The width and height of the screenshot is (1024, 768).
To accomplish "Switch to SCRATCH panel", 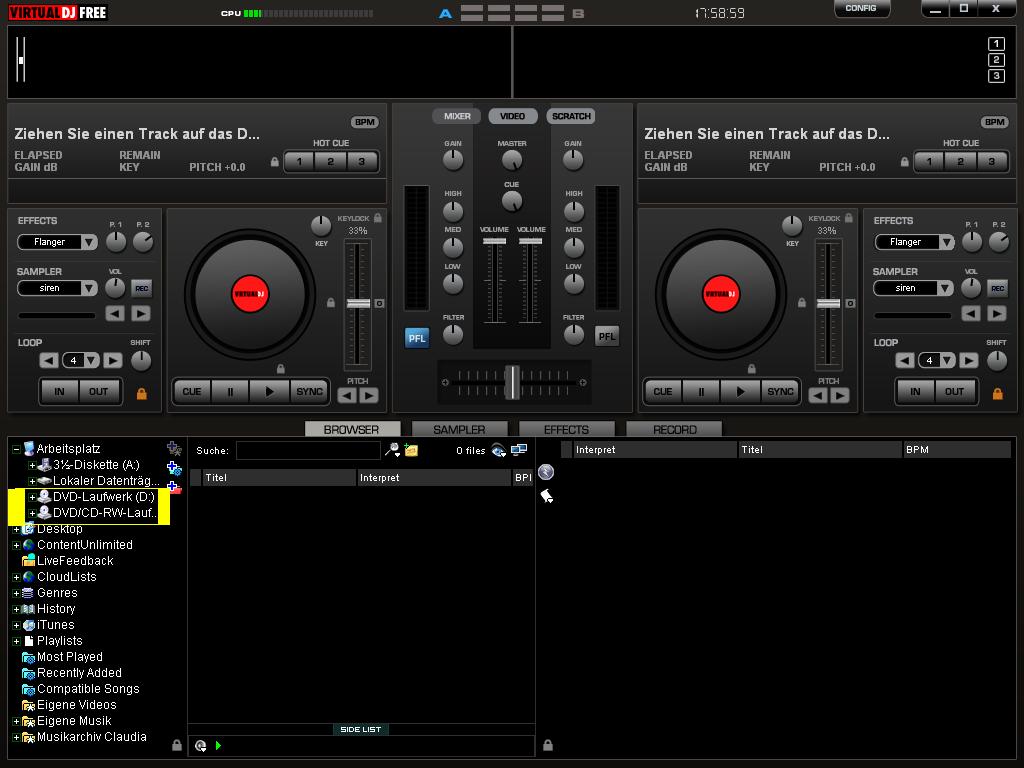I will pyautogui.click(x=571, y=116).
